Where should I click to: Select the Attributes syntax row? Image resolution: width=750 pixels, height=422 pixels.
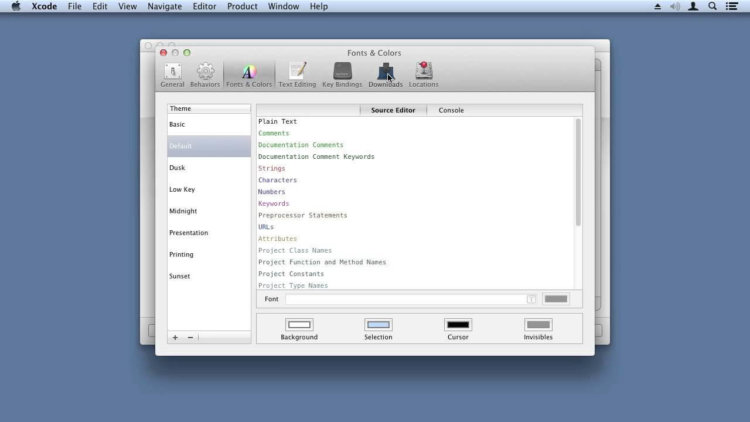(x=416, y=239)
